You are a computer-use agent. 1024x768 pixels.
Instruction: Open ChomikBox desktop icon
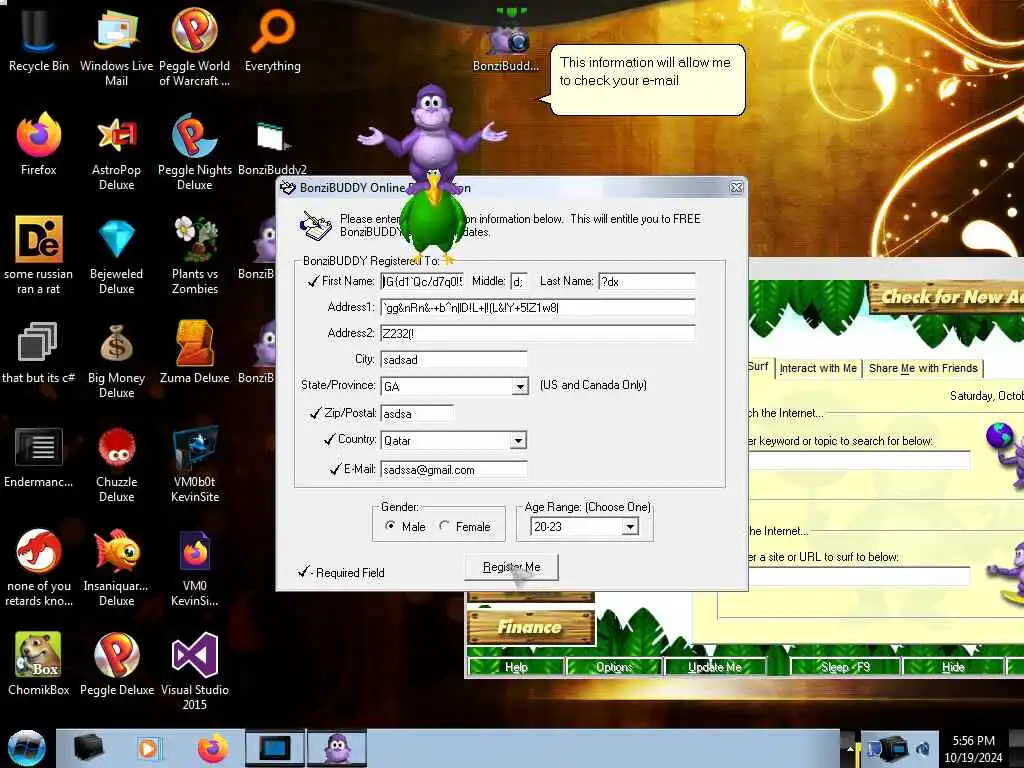tap(39, 664)
